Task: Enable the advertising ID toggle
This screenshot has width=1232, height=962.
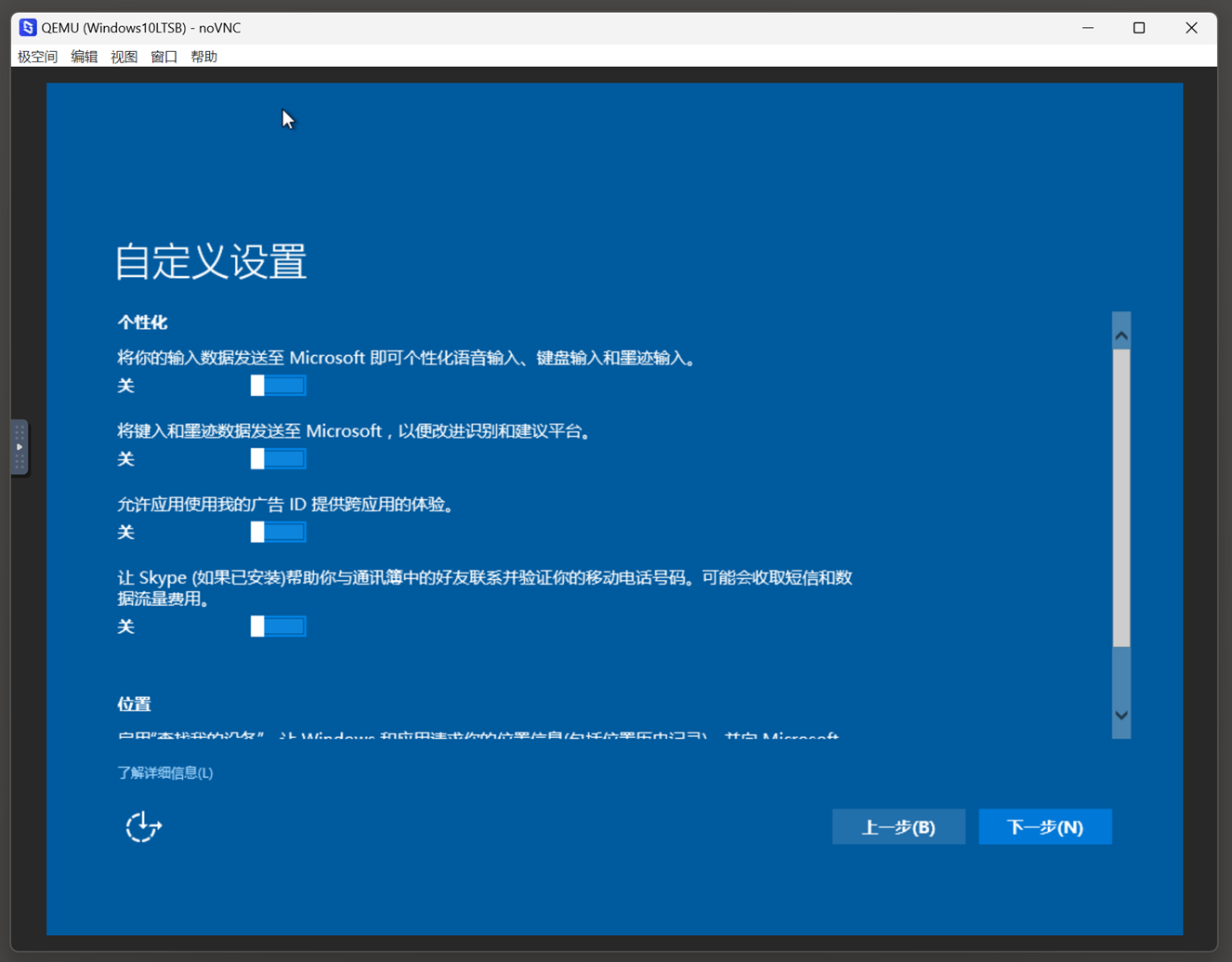Action: 278,532
